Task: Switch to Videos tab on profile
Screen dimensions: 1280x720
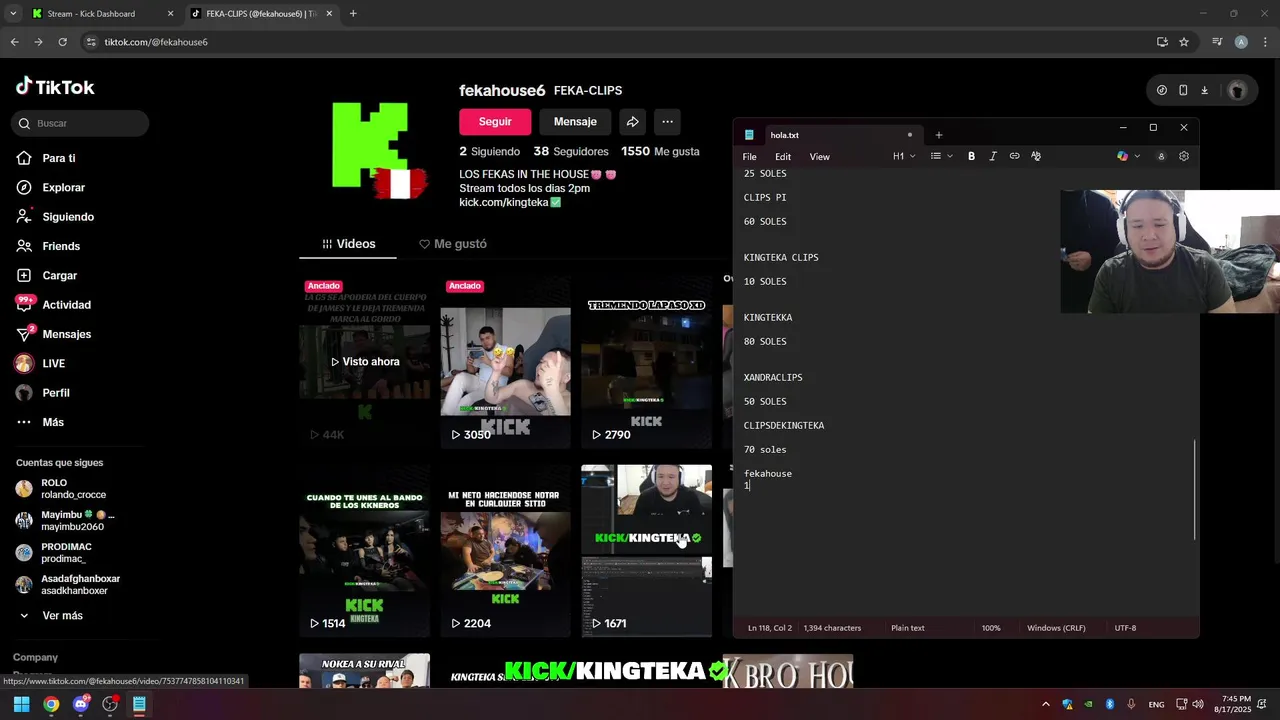Action: [348, 244]
